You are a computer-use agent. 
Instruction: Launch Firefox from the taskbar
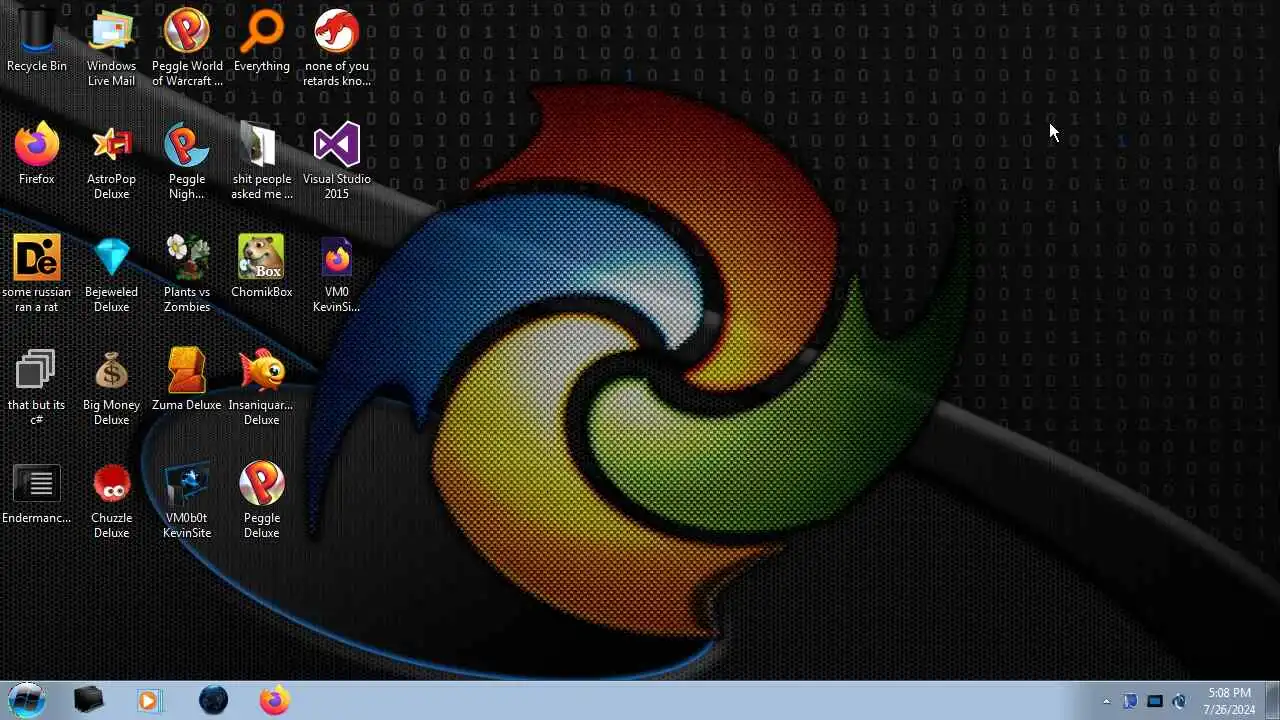point(275,700)
